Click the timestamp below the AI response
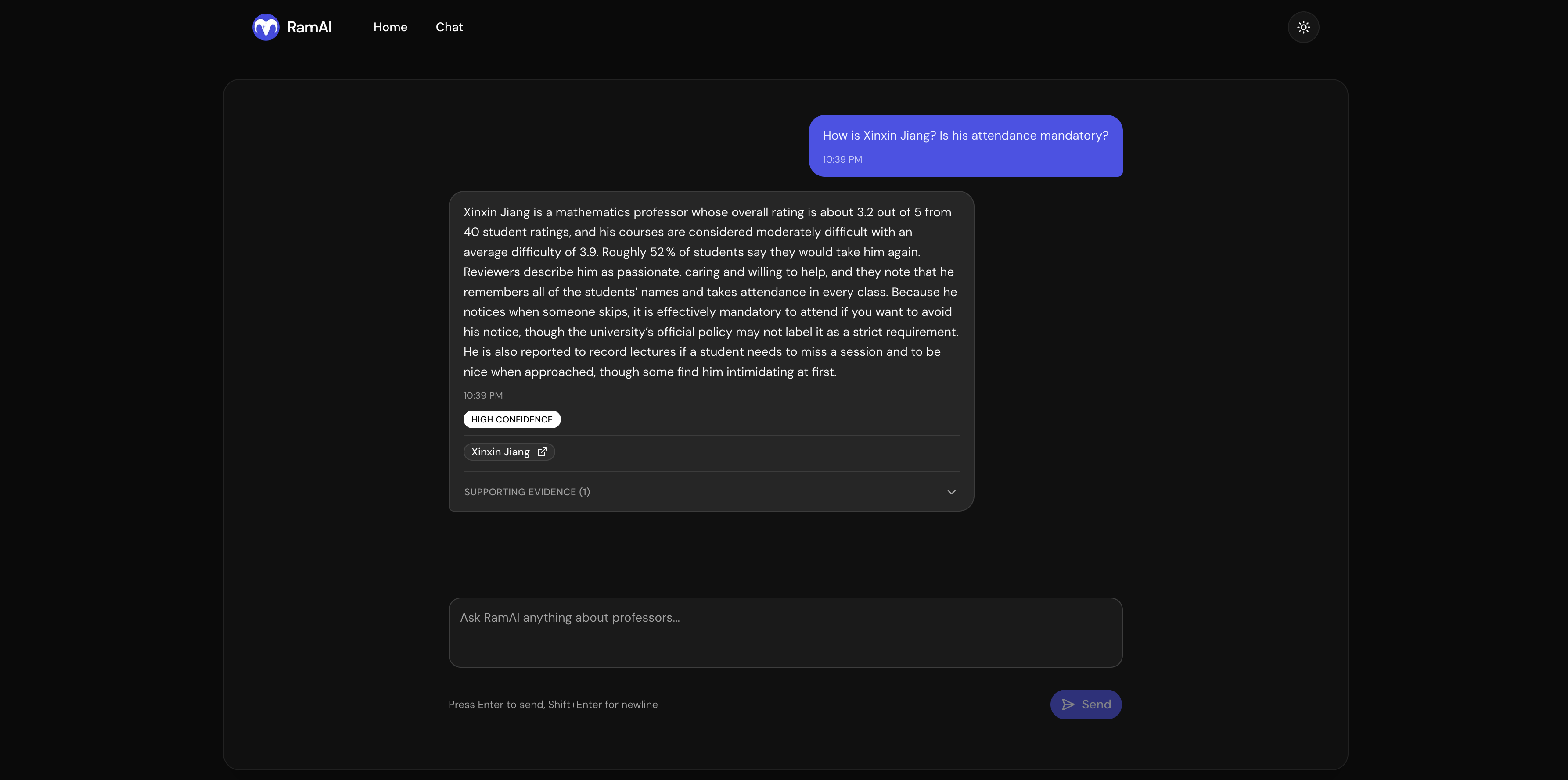Viewport: 1568px width, 780px height. tap(483, 395)
